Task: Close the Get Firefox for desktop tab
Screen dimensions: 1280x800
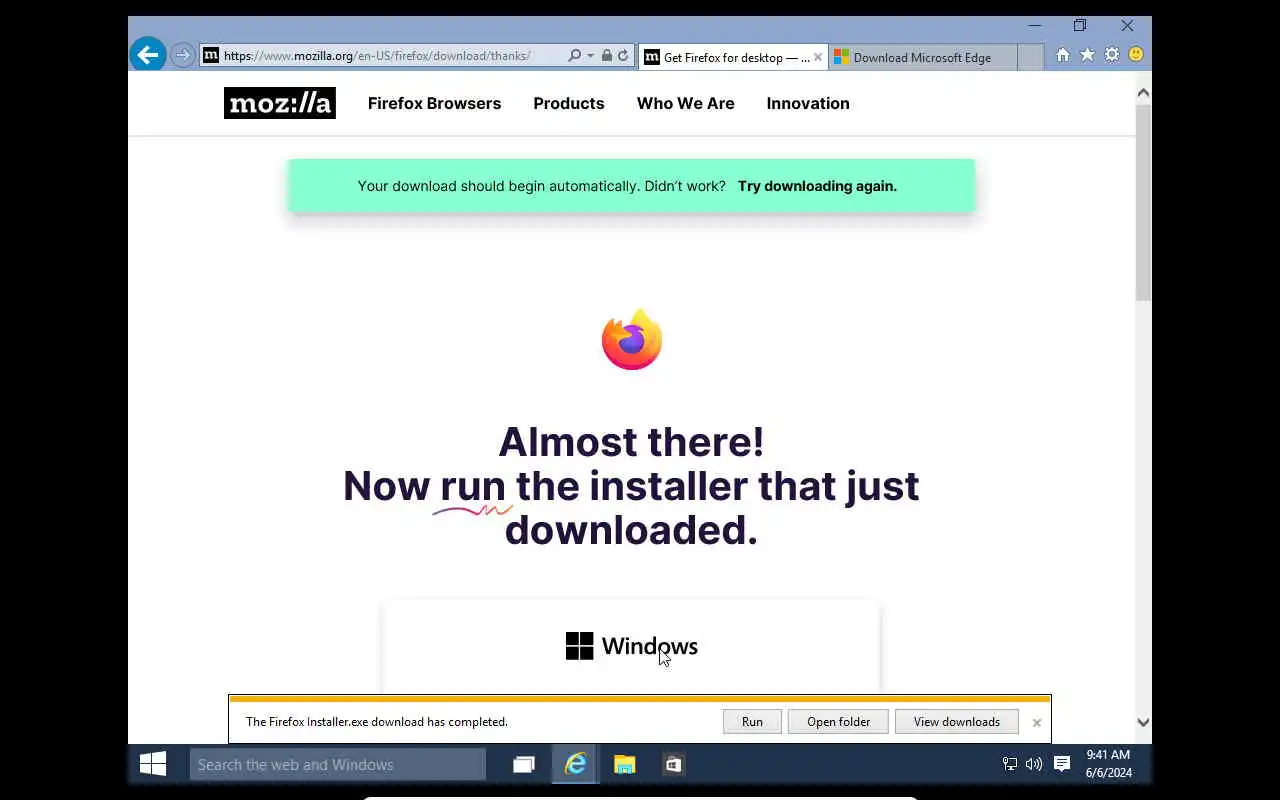Action: point(818,57)
